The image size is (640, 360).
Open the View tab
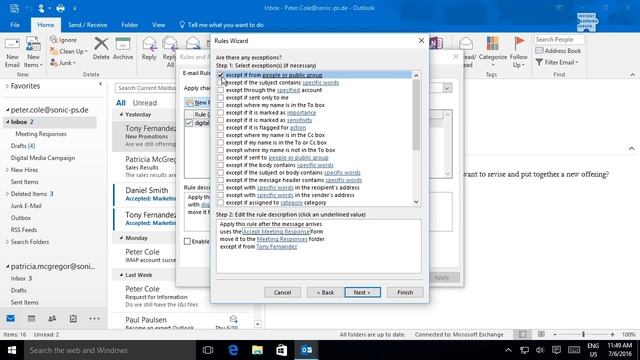coord(158,25)
